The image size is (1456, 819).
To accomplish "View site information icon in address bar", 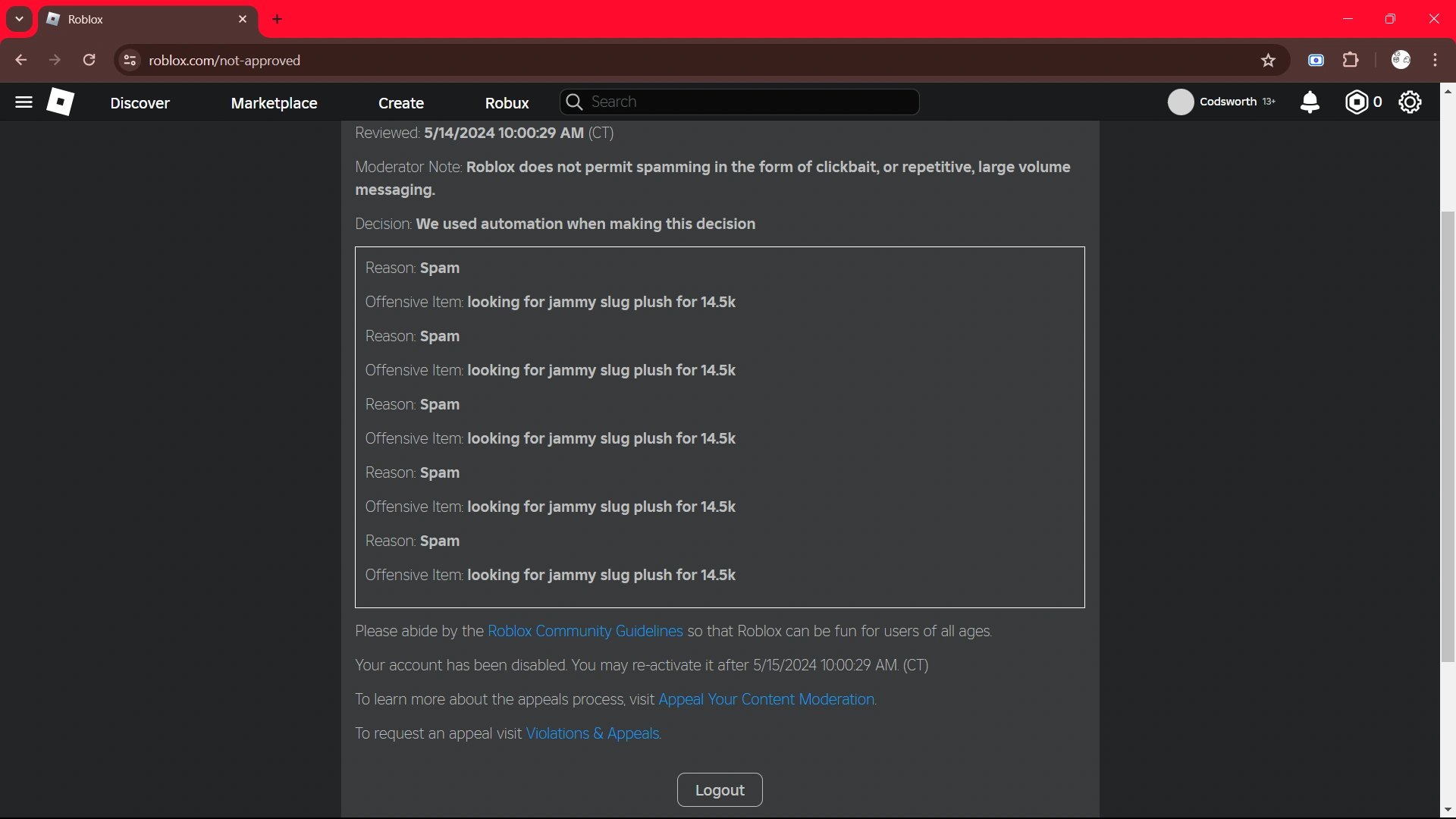I will tap(130, 61).
